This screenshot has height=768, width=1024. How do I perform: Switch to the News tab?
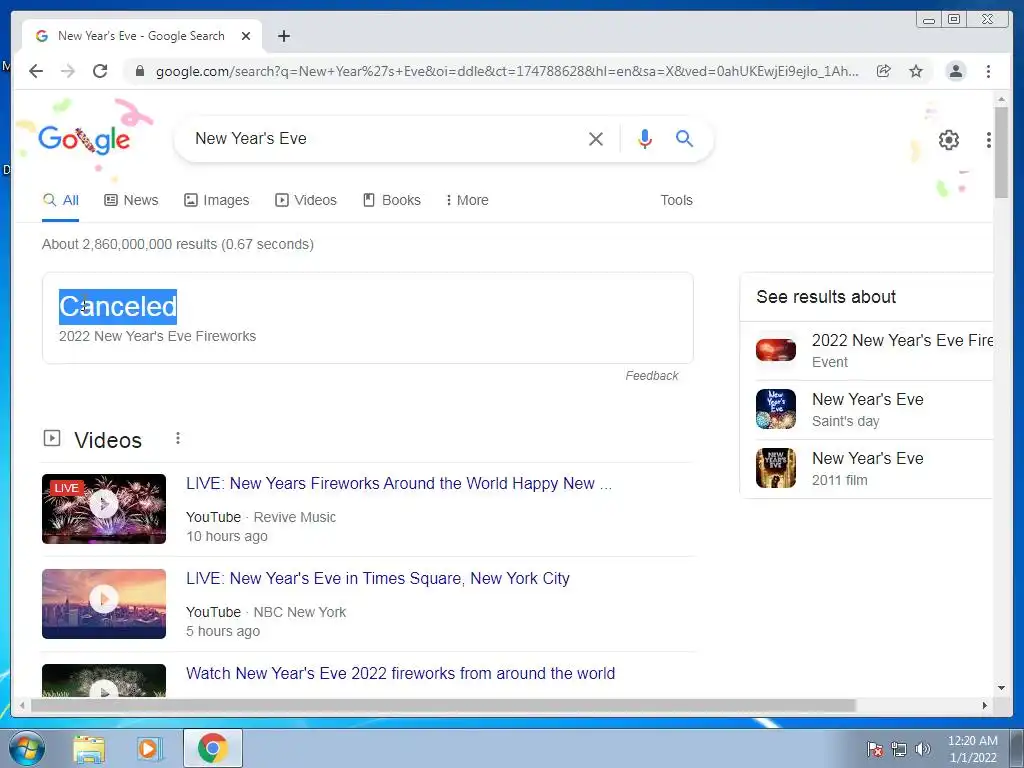coord(131,200)
